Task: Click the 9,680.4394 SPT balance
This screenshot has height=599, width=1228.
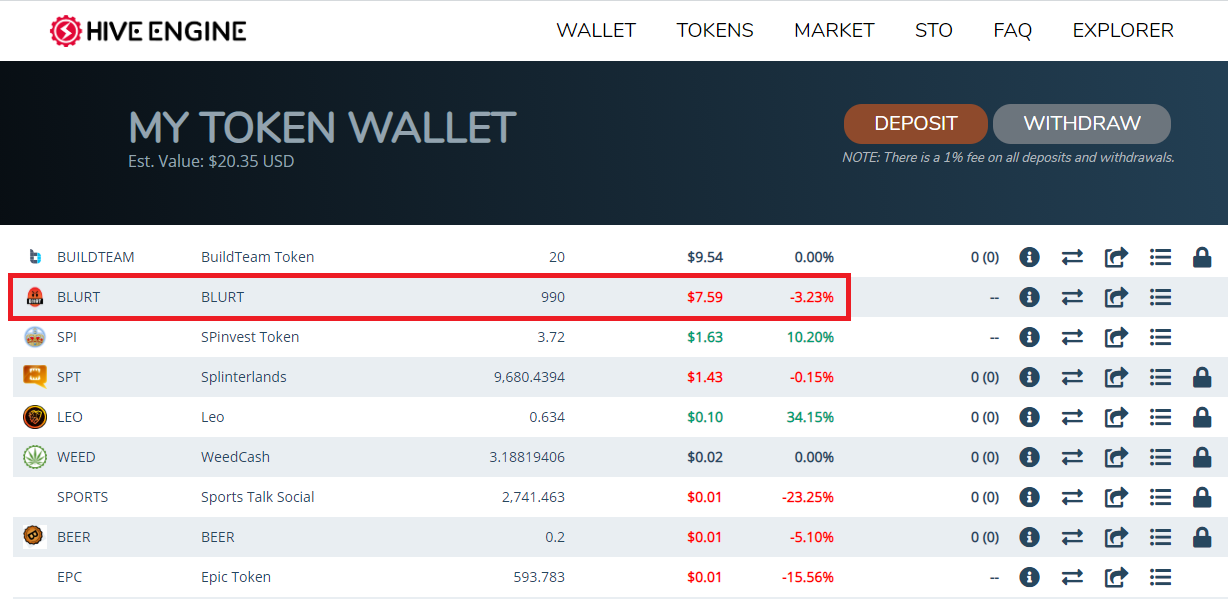Action: (529, 377)
